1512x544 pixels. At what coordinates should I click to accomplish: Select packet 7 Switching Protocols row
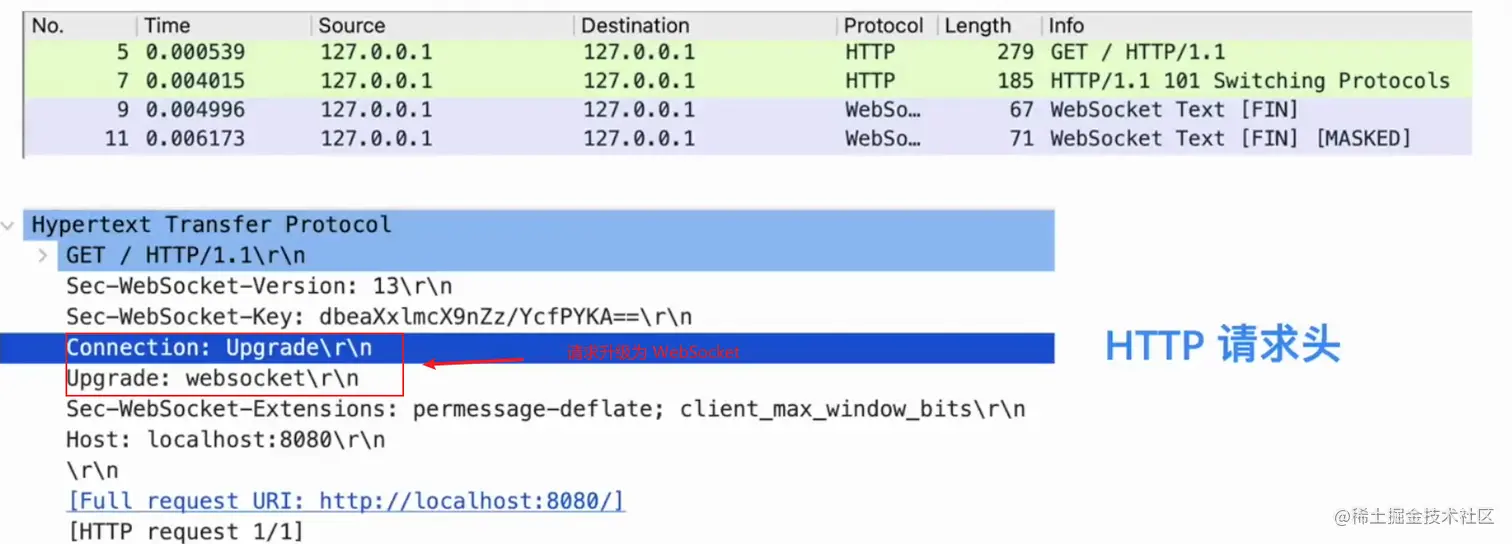pyautogui.click(x=747, y=81)
